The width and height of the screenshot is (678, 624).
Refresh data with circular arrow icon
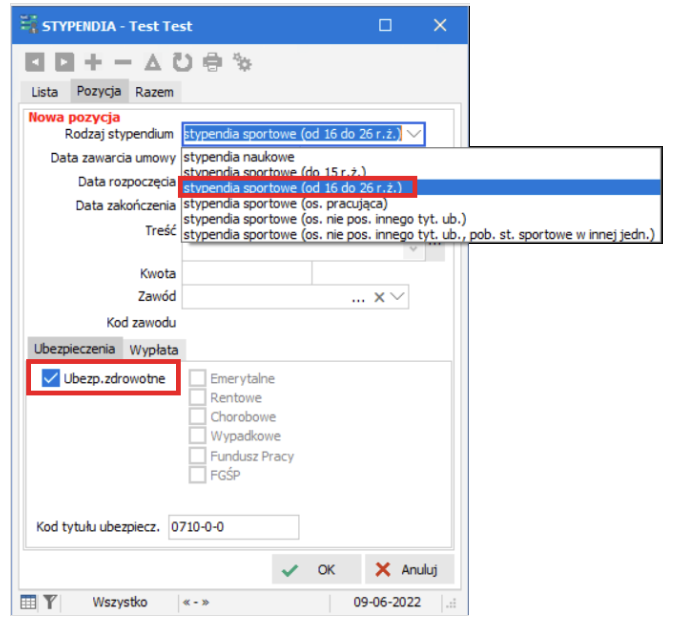tap(182, 62)
